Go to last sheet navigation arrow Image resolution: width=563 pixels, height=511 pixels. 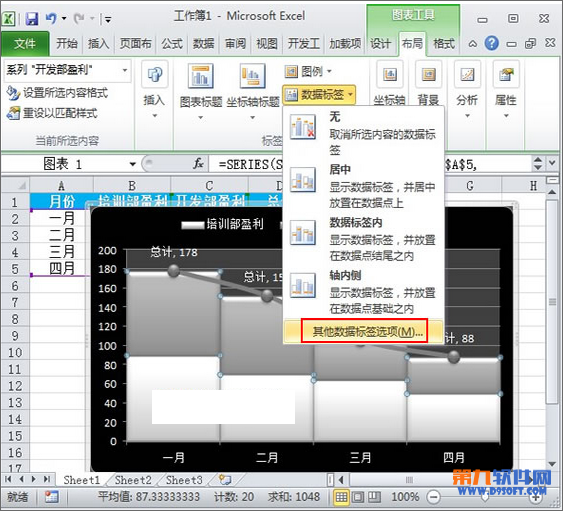click(47, 479)
